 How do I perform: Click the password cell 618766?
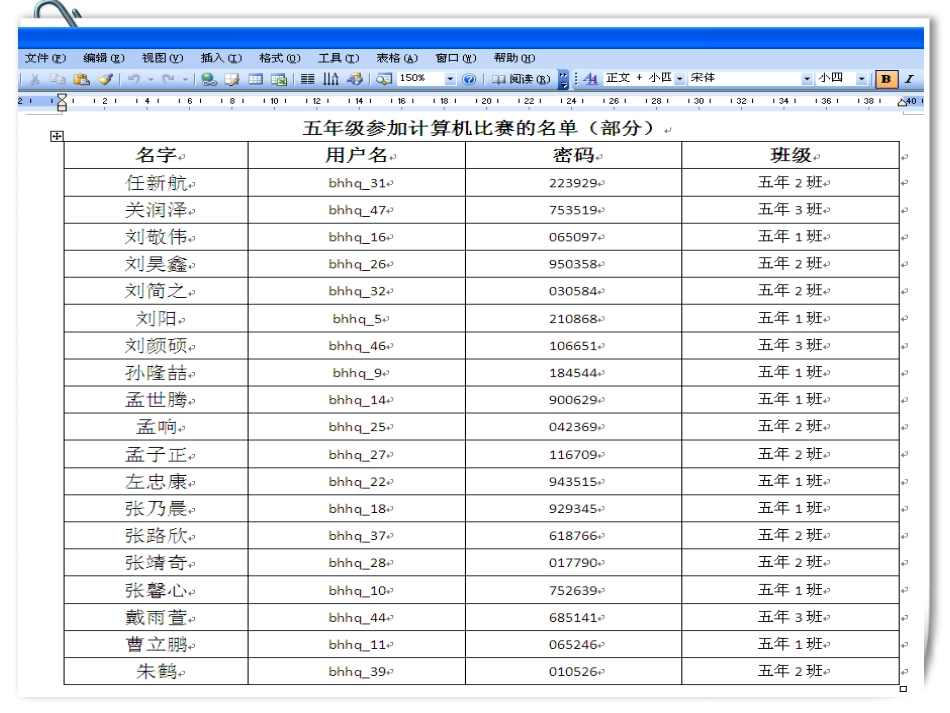[x=573, y=536]
